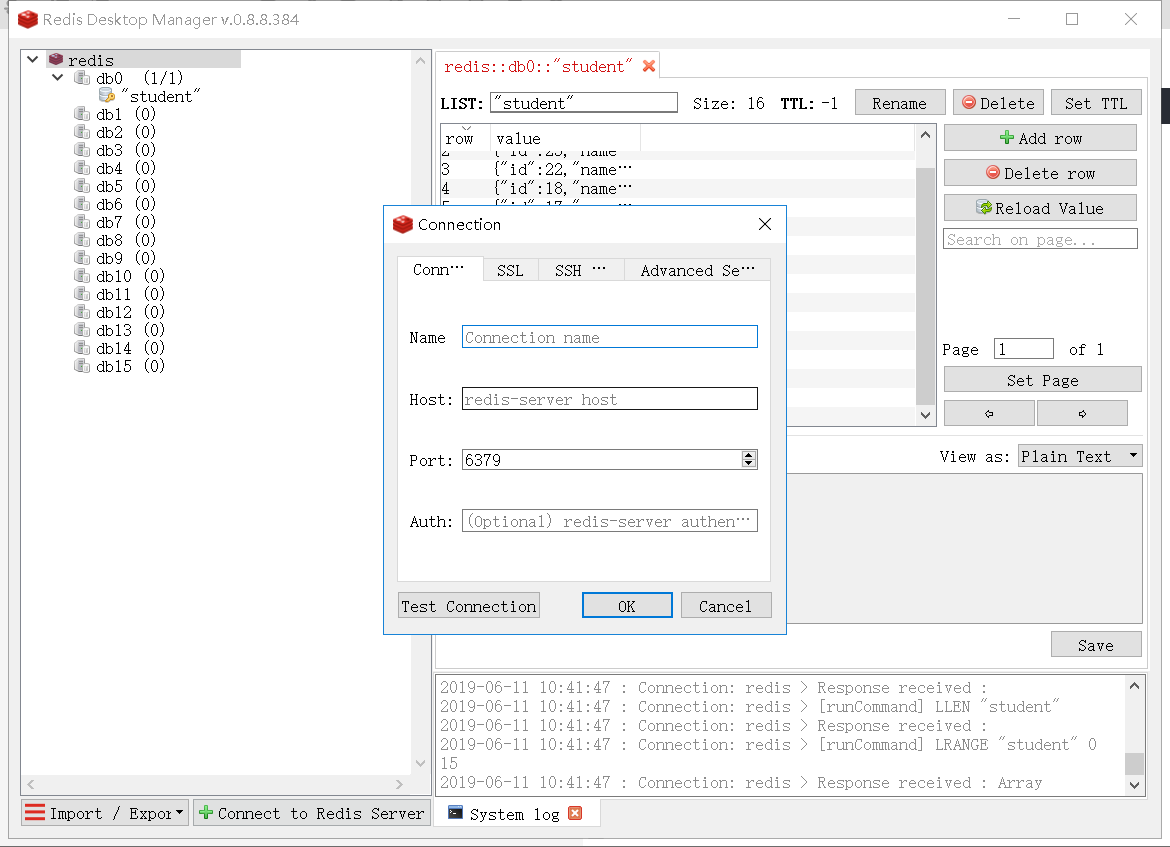Go to previous page with left arrow
1170x847 pixels.
click(989, 413)
